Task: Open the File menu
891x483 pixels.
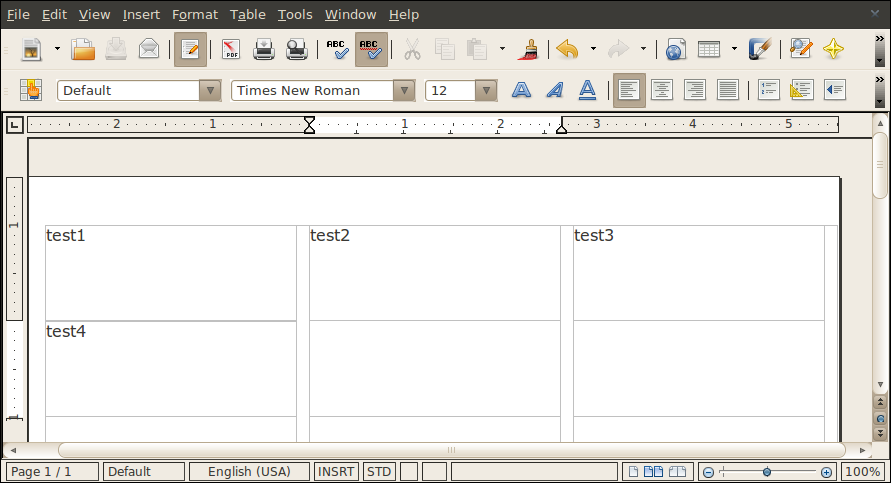Action: click(x=18, y=15)
